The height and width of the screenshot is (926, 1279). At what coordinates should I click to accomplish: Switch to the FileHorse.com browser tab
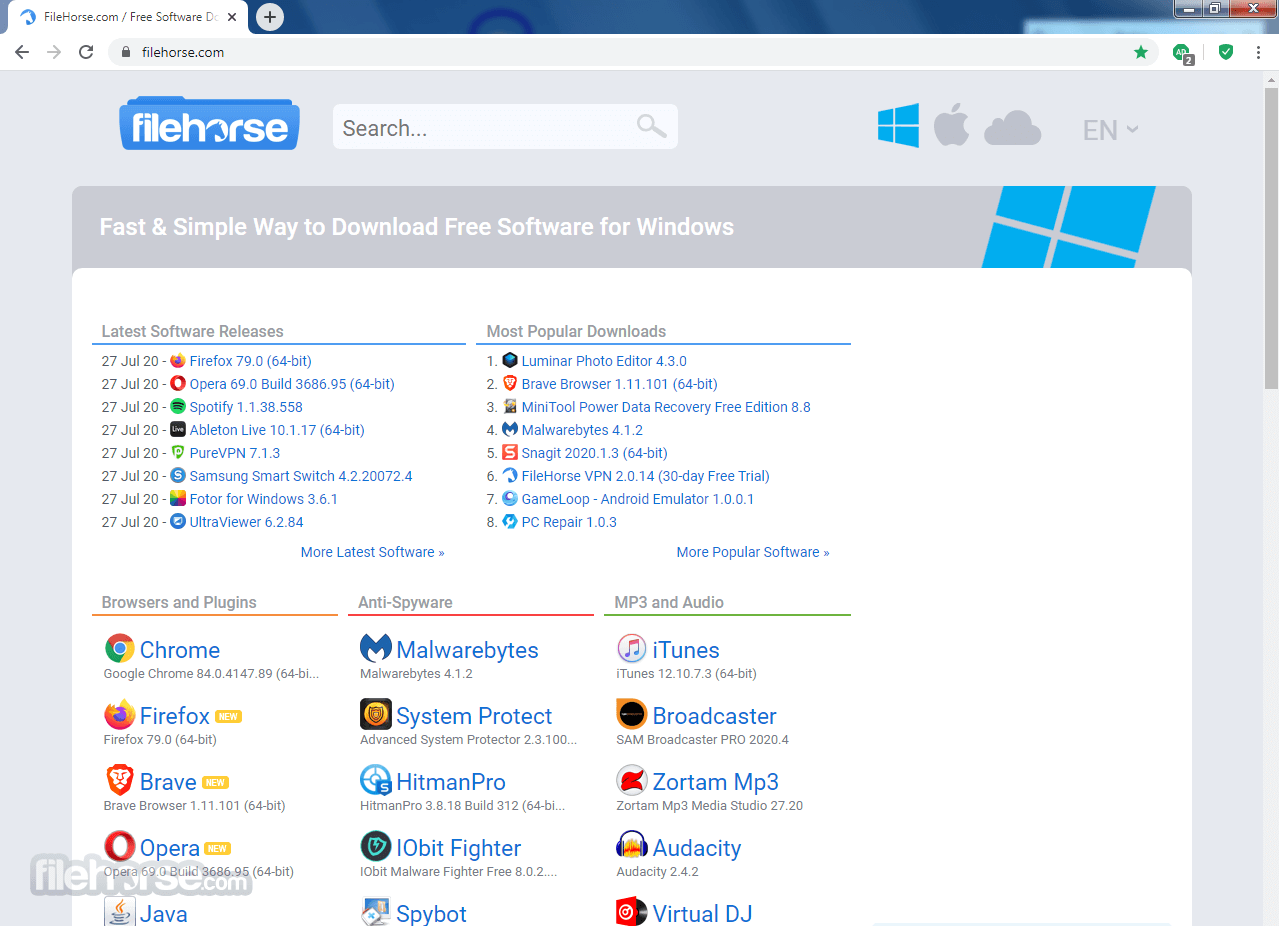(128, 17)
